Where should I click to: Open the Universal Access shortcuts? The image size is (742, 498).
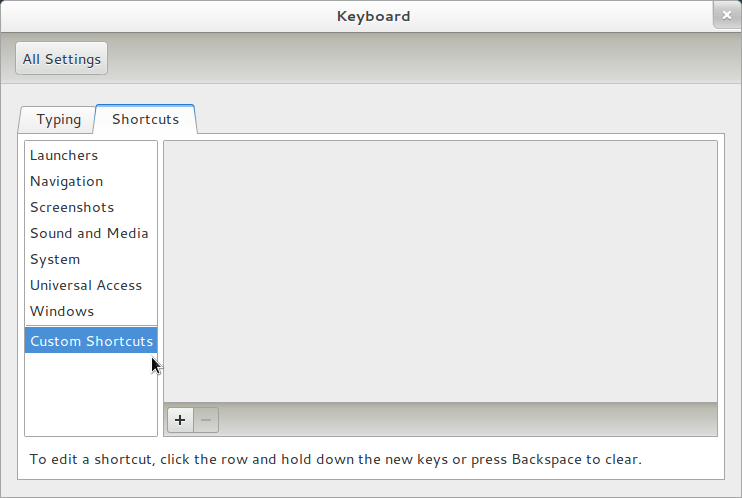[x=86, y=285]
